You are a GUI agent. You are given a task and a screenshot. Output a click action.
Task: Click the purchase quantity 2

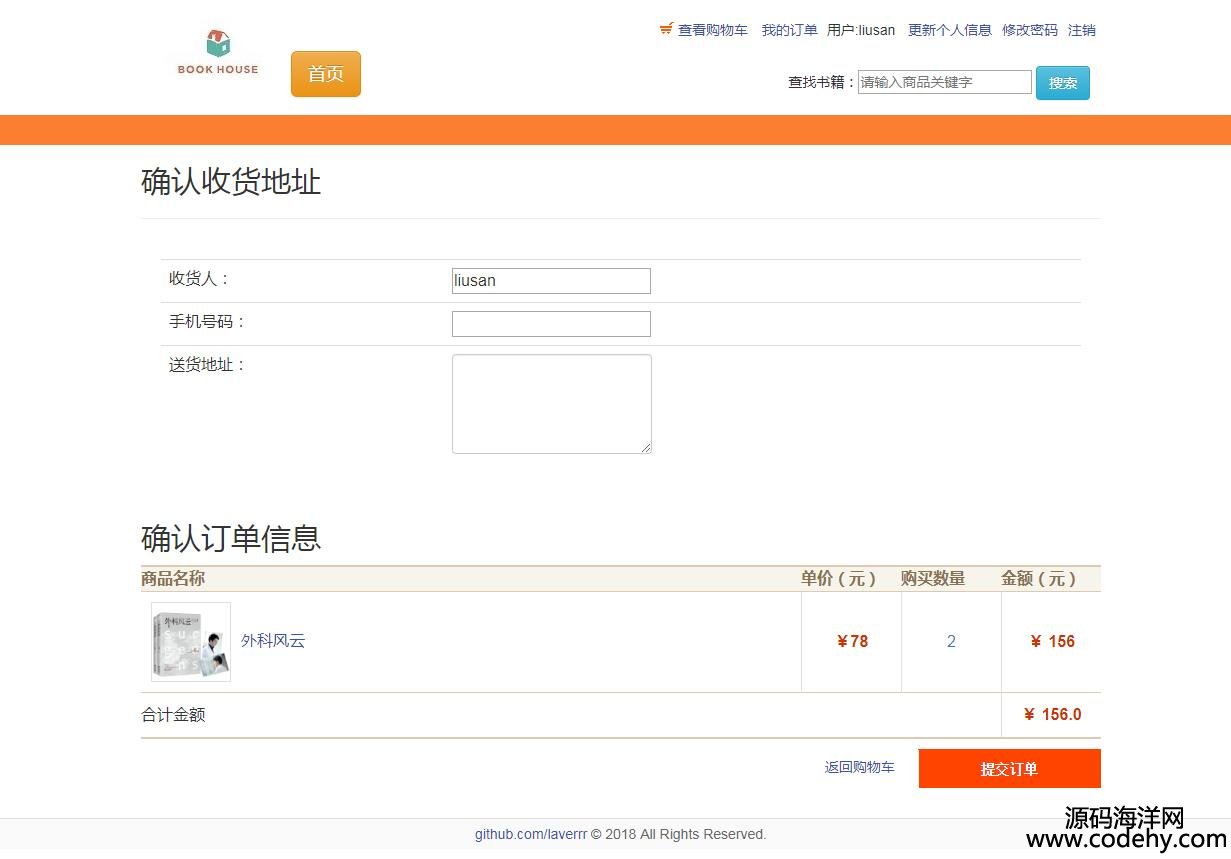pyautogui.click(x=951, y=642)
